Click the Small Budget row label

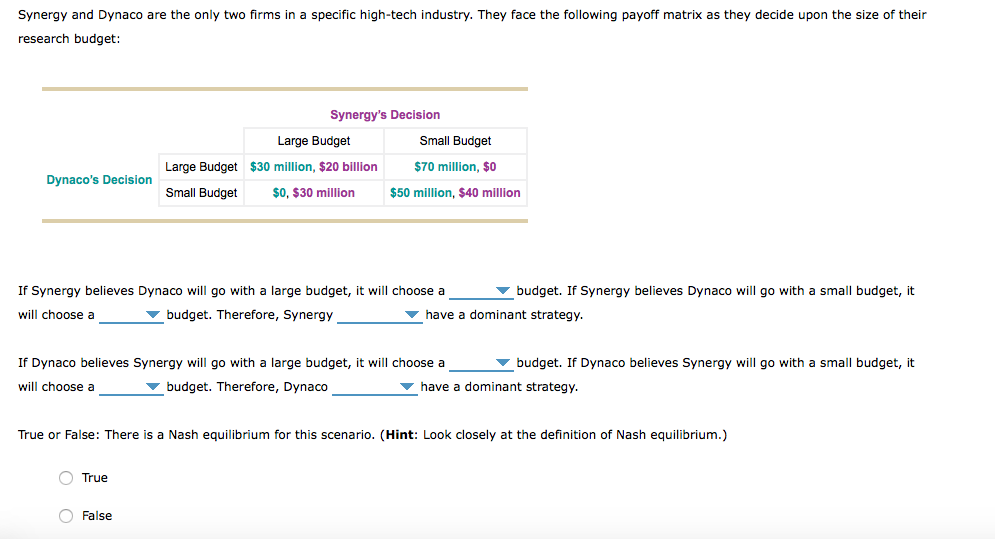(201, 193)
